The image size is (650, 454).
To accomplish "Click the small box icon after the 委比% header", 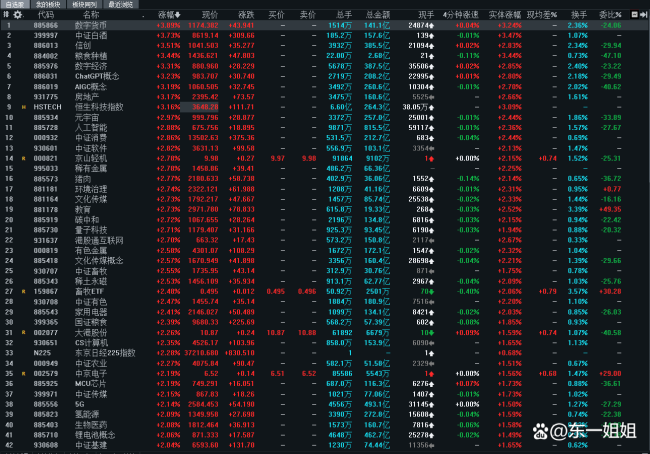I will pyautogui.click(x=634, y=15).
